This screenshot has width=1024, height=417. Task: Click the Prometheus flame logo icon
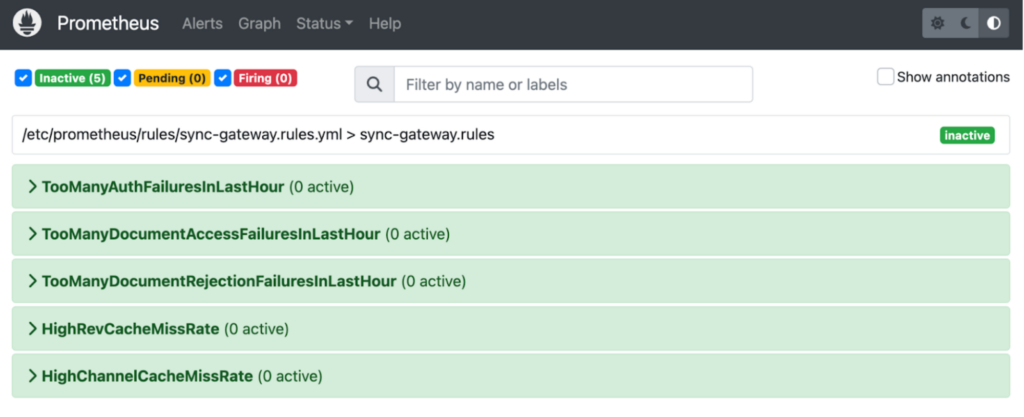pos(27,23)
